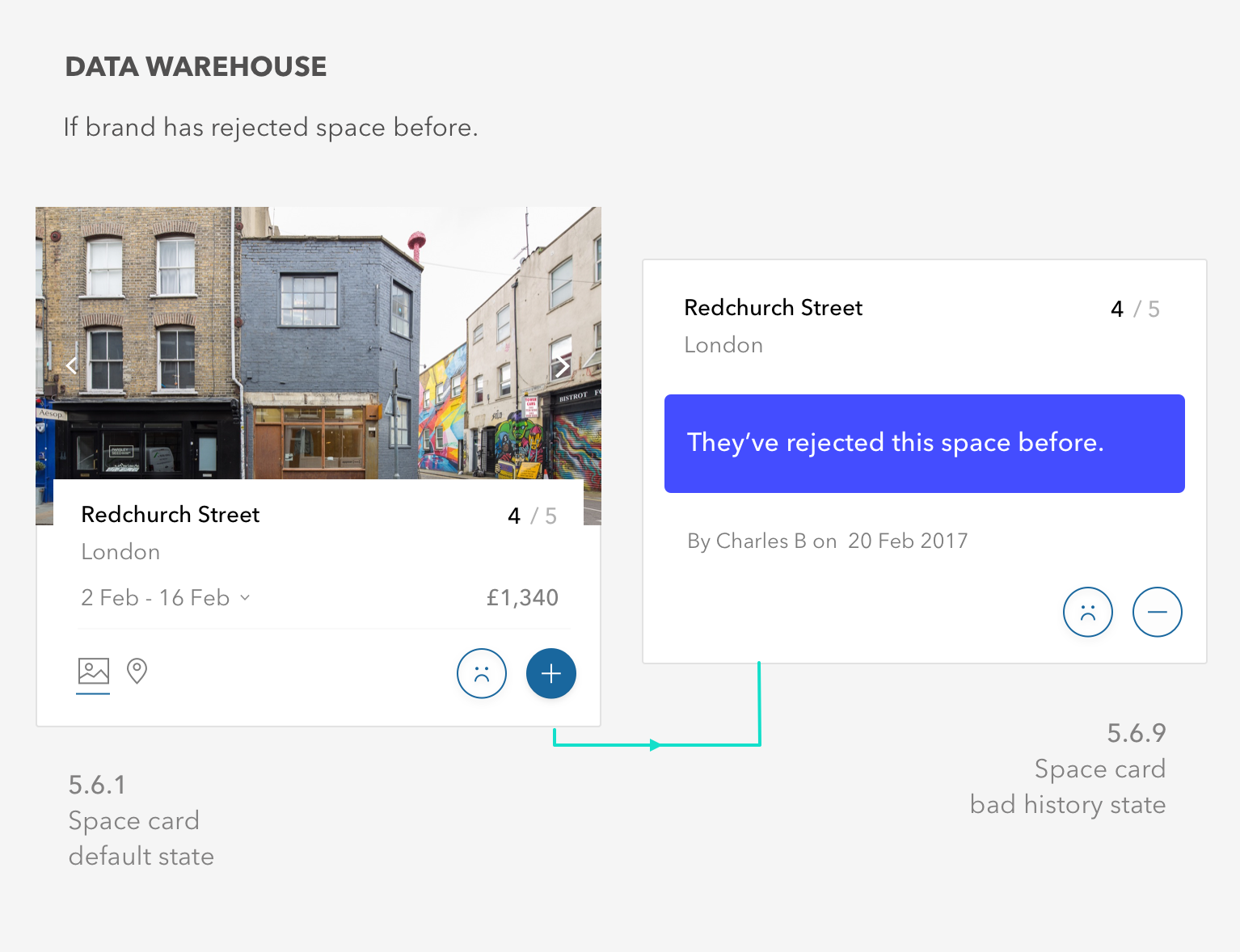The image size is (1240, 952).
Task: Open Redchurch Street title on history card
Action: [774, 308]
